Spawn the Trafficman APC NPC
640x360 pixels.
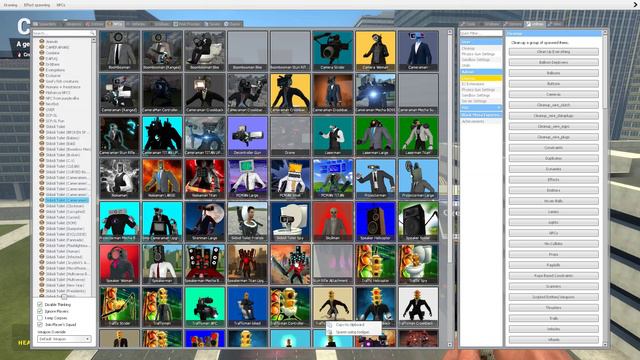tap(204, 307)
